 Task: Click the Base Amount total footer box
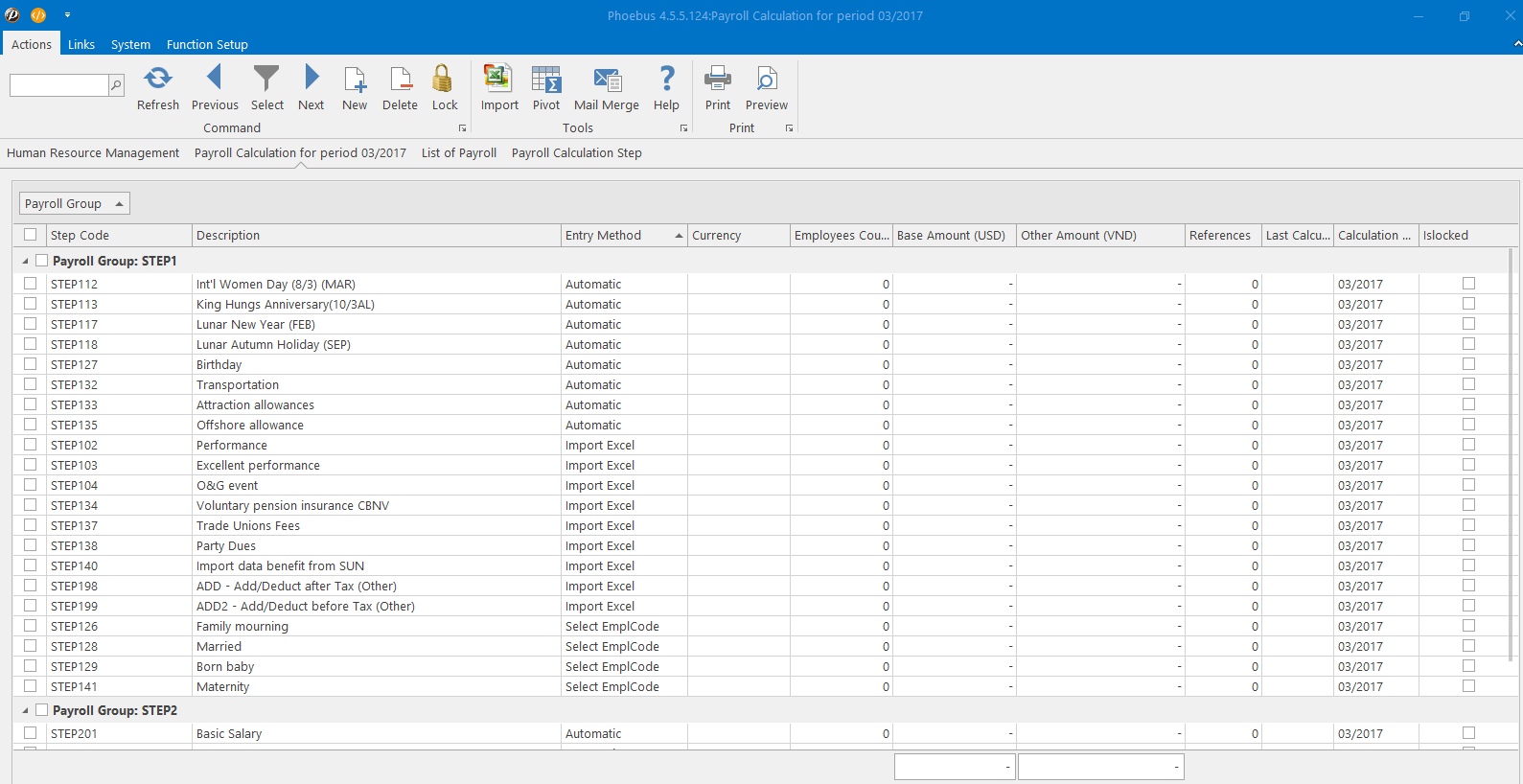point(955,767)
